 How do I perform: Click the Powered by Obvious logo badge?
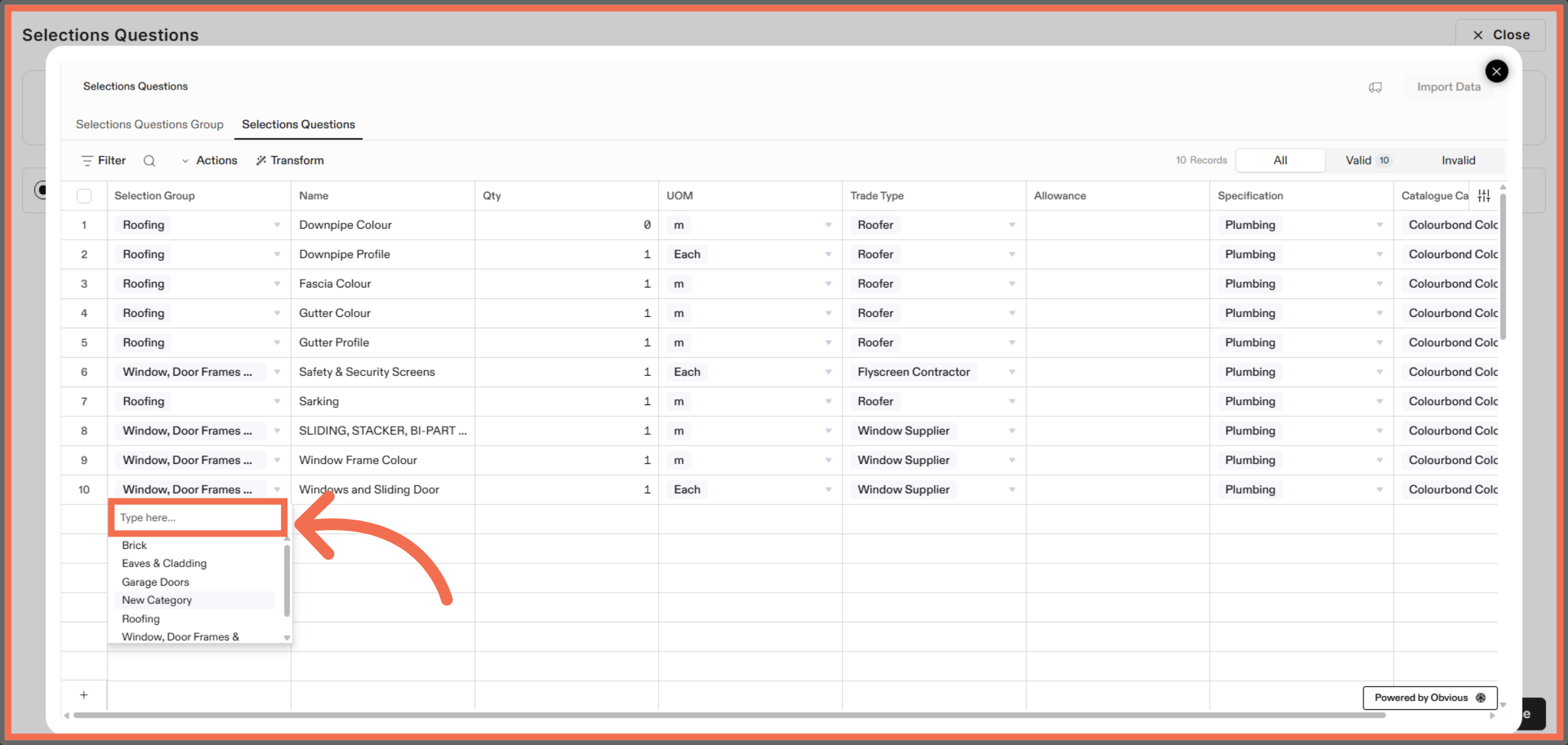1429,697
